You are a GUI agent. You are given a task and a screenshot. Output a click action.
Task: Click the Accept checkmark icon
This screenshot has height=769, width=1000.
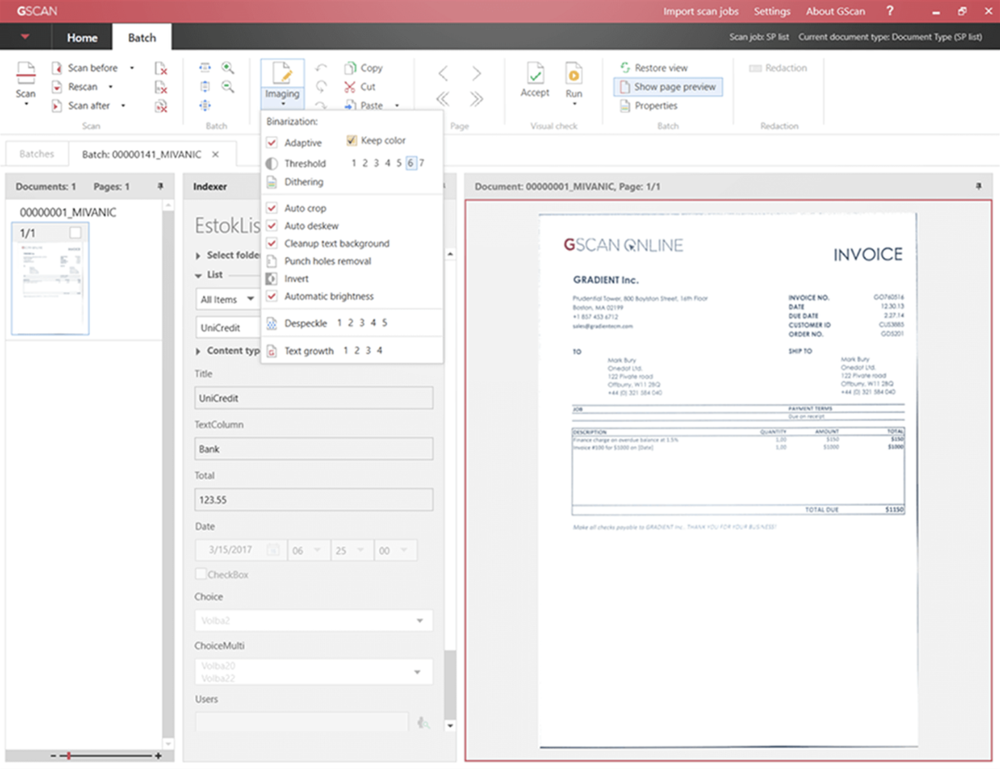[535, 73]
